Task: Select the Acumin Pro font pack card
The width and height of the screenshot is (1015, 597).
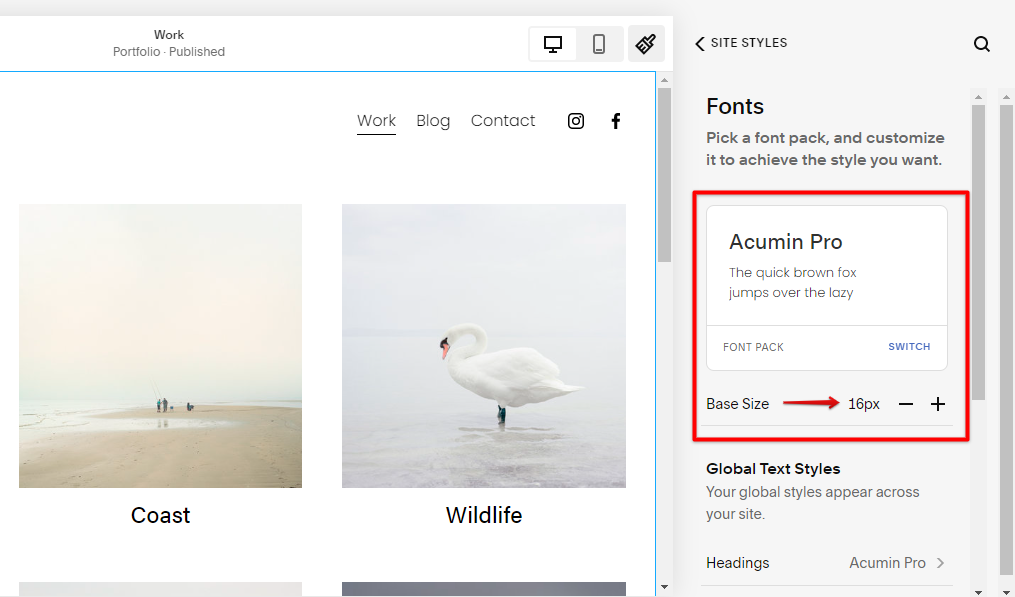Action: [x=826, y=266]
